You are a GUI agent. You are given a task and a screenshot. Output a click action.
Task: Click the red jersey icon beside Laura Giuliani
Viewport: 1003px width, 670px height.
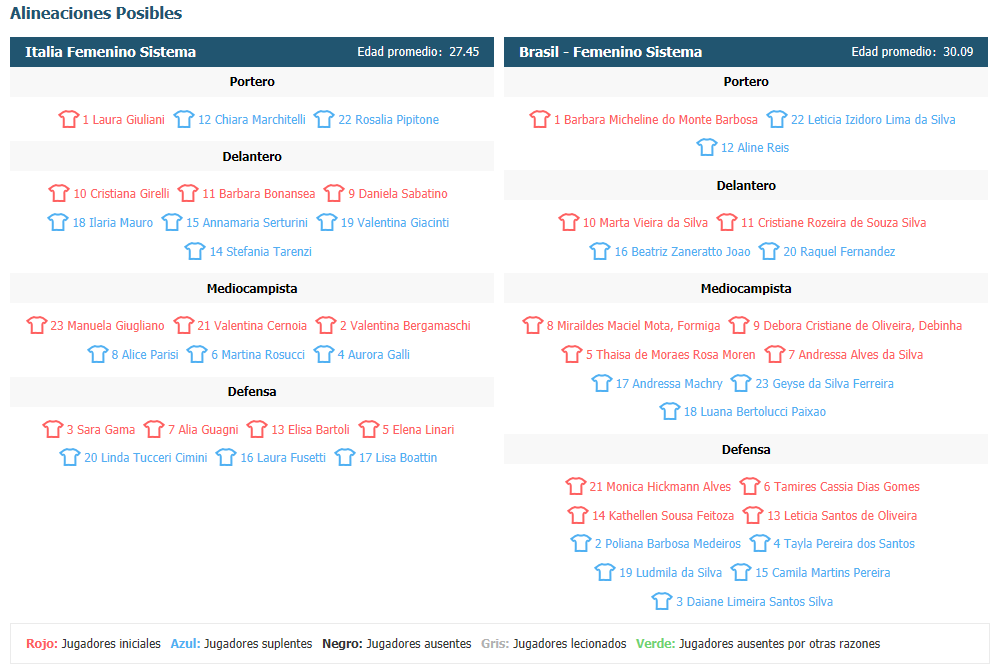click(x=68, y=119)
